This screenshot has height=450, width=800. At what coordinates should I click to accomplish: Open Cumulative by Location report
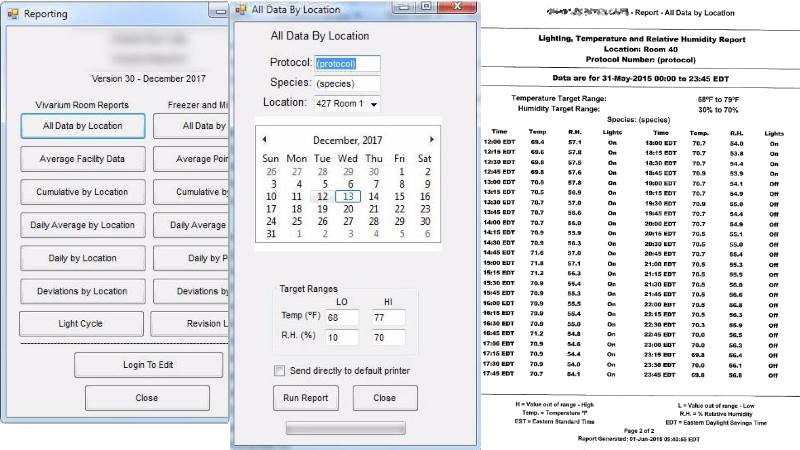(x=83, y=192)
